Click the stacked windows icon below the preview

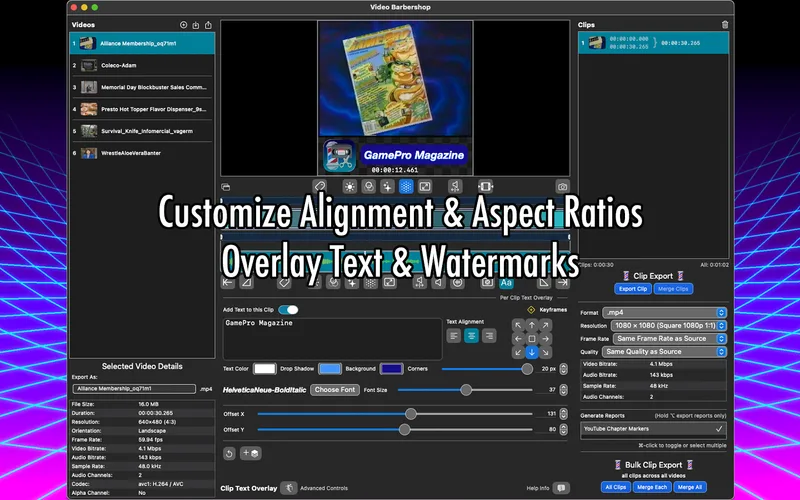pyautogui.click(x=226, y=187)
